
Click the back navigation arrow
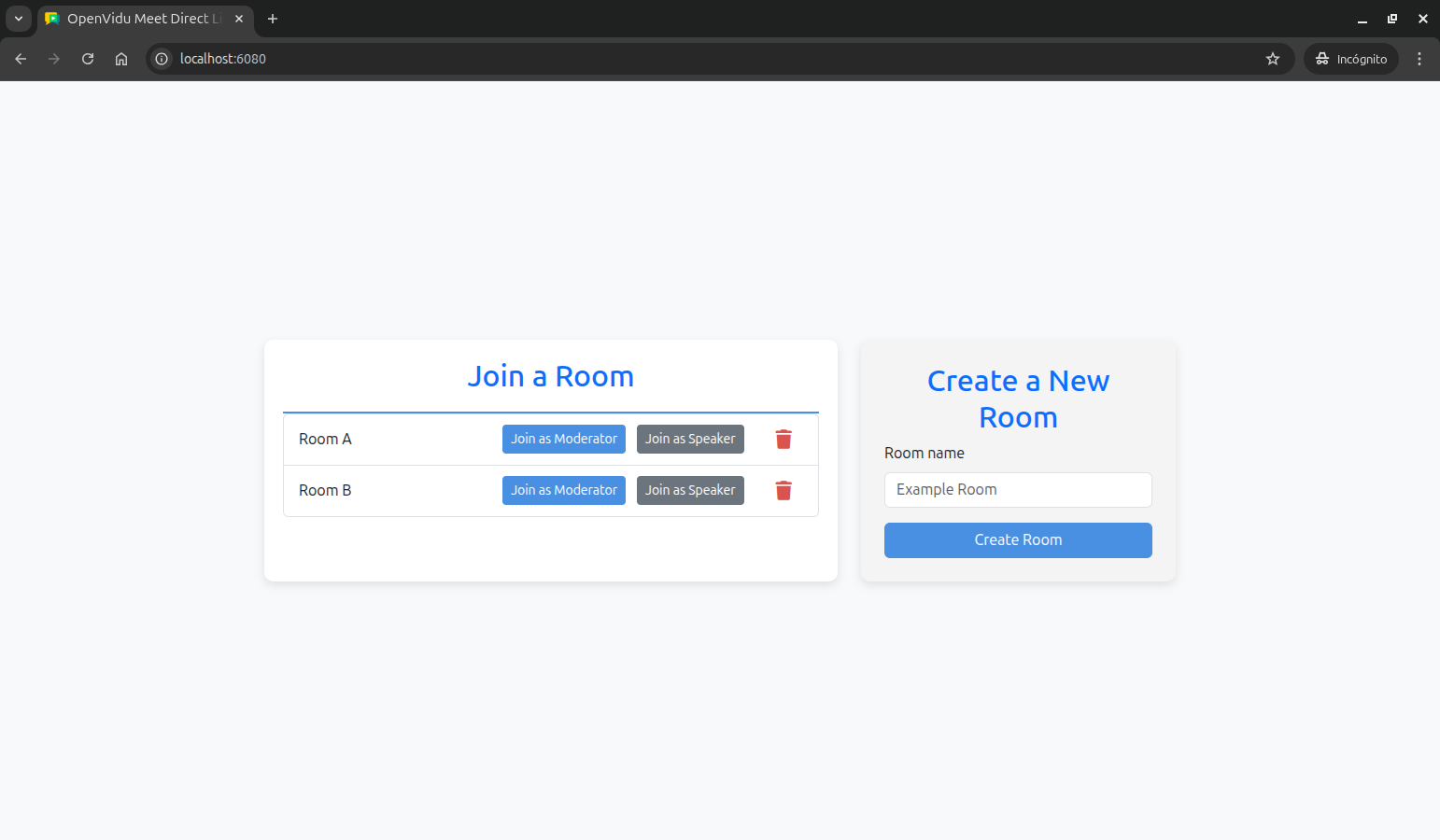tap(21, 59)
